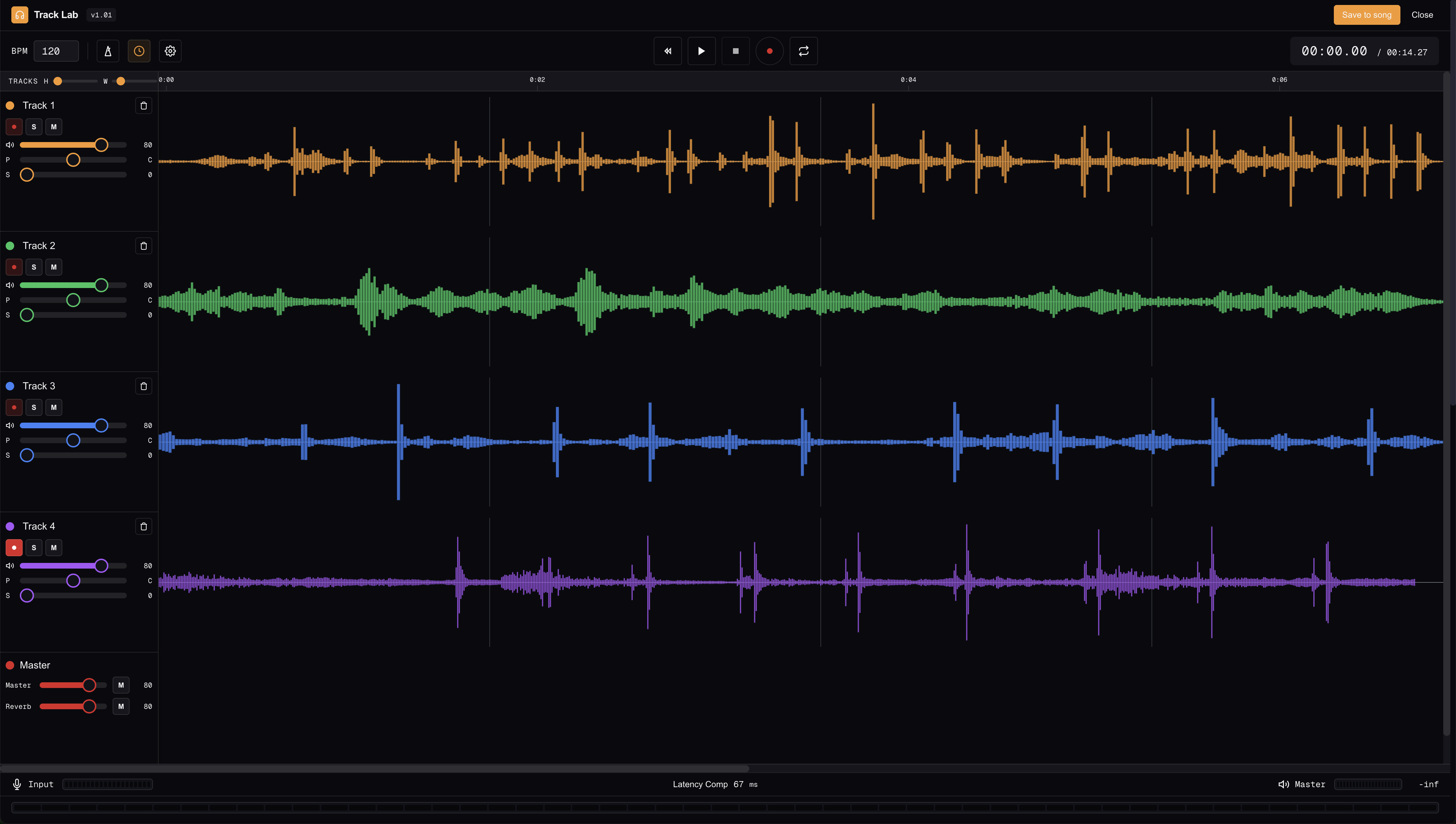The height and width of the screenshot is (824, 1456).
Task: Click the Track 1 volume slider handle
Action: [101, 145]
